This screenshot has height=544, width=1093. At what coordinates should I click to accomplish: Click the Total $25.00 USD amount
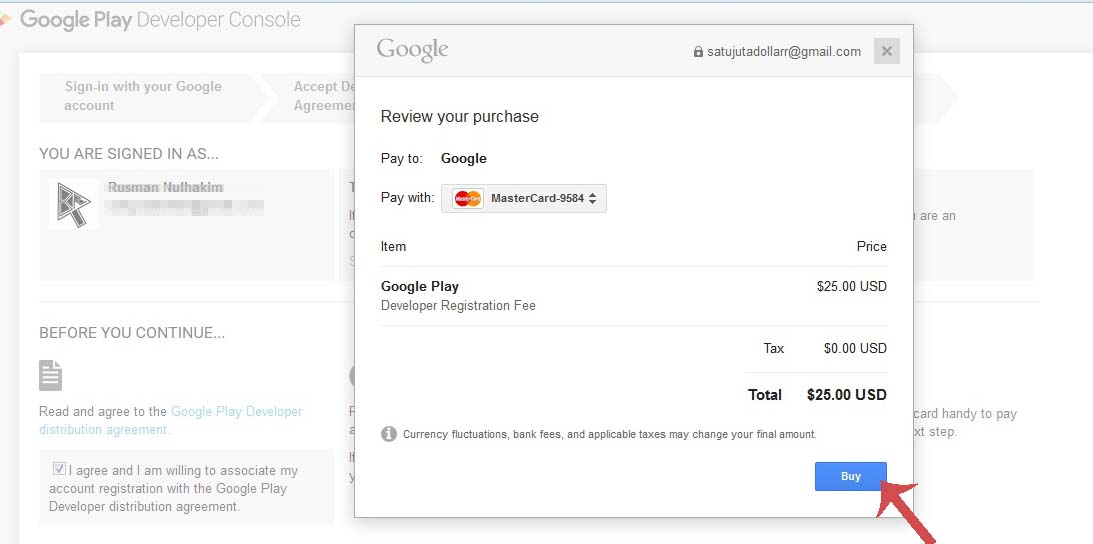(846, 395)
